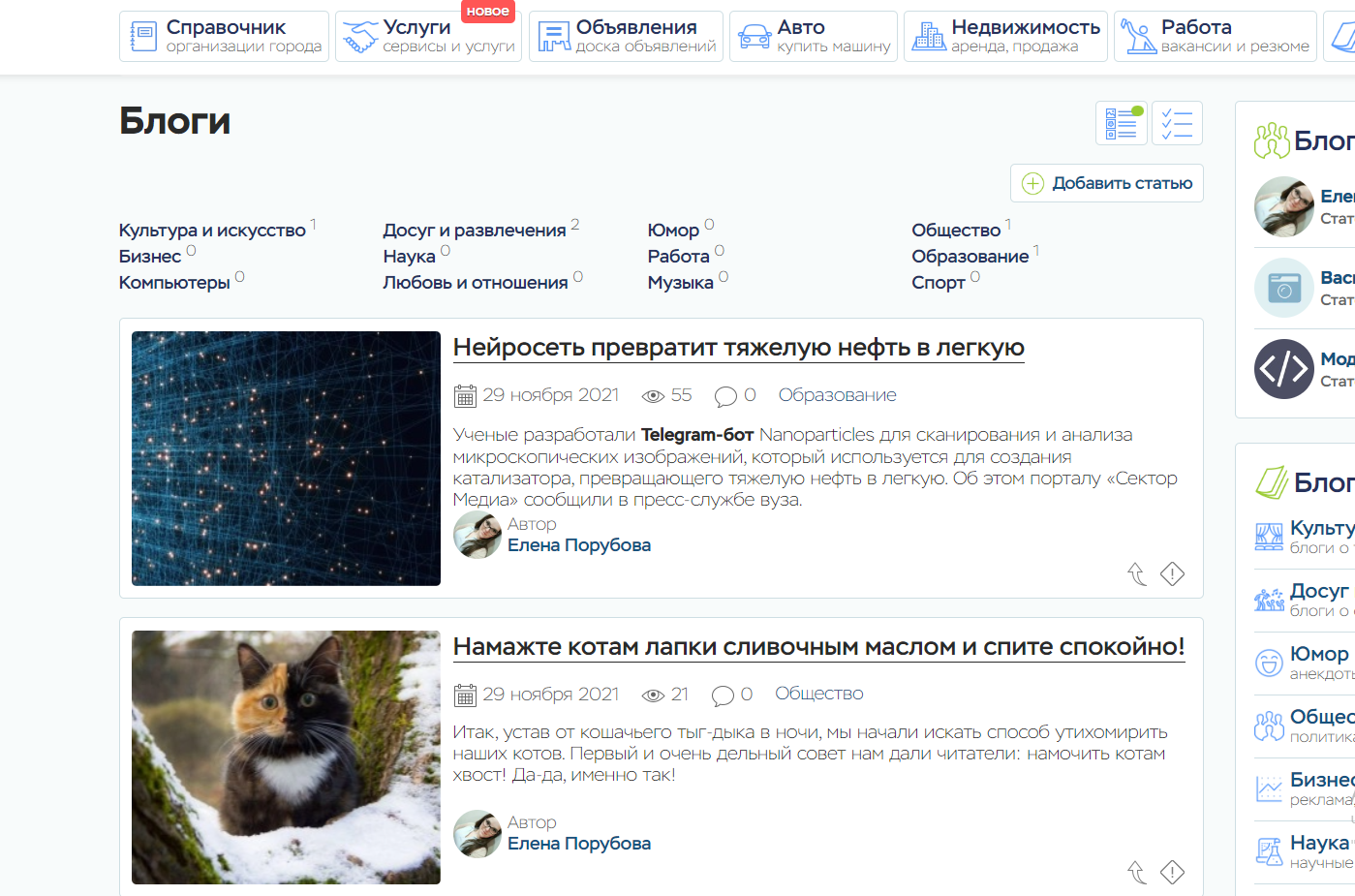Click report diamond icon on cats article
The image size is (1355, 896).
tap(1172, 873)
